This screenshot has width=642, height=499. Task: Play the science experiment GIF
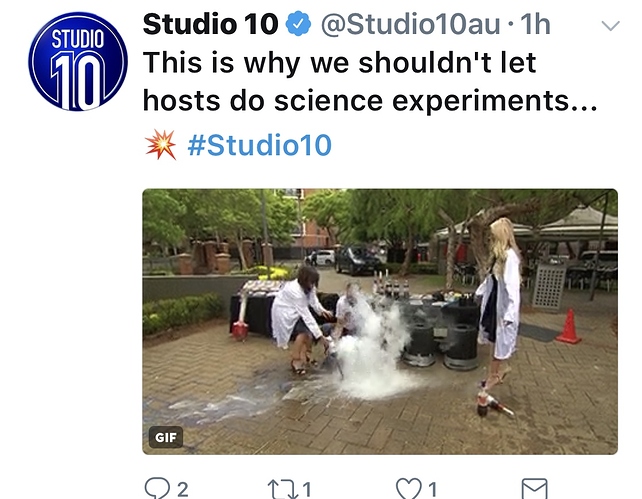[380, 322]
